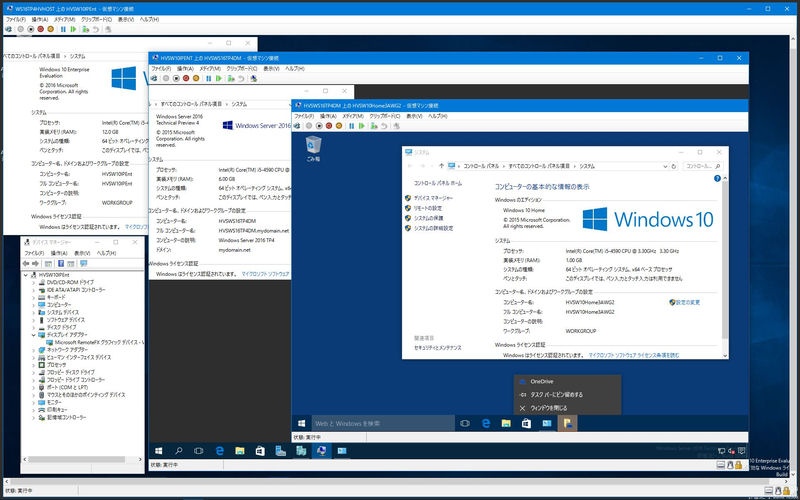Click Checkpoint icon in HVSW10PEnt toolbar

[x=86, y=29]
